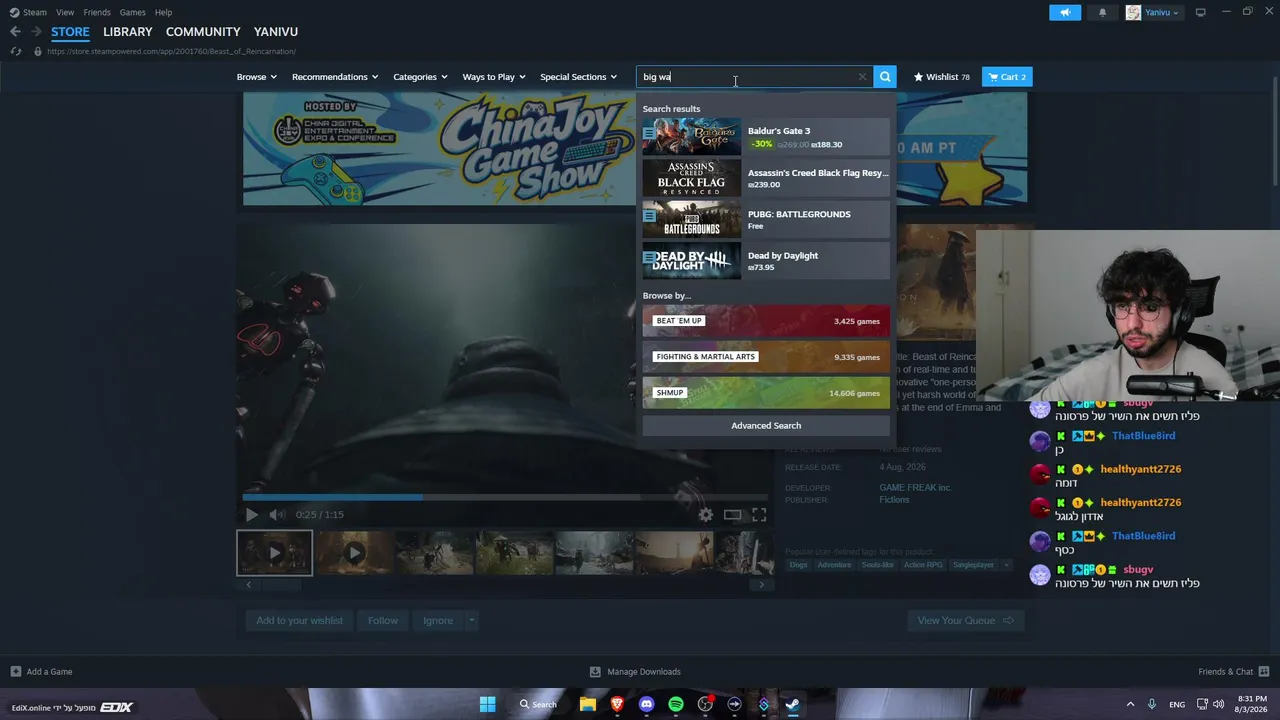The image size is (1280, 720).
Task: Open trailer video settings gear
Action: [x=706, y=515]
